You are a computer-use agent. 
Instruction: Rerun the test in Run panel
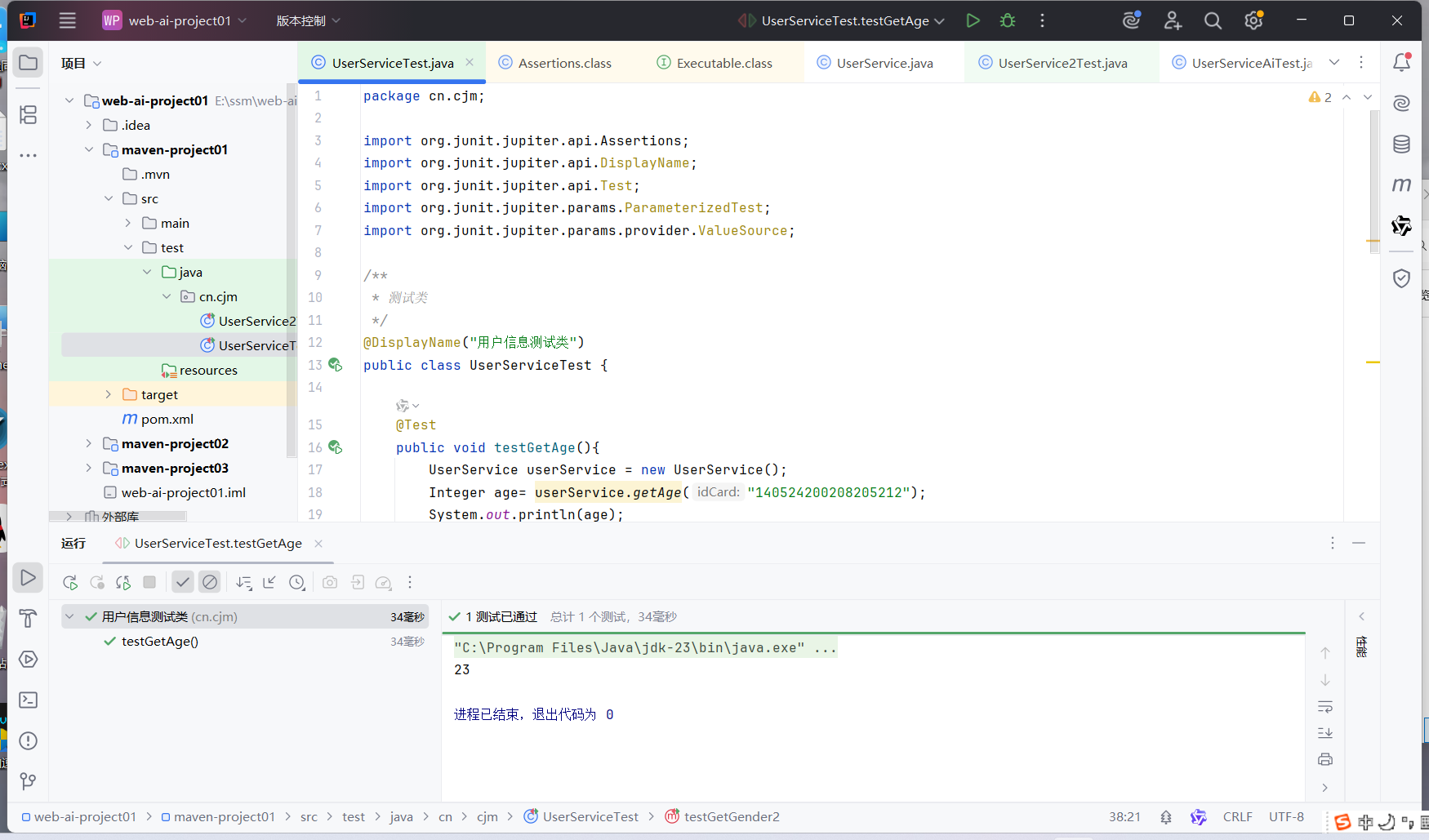(70, 582)
